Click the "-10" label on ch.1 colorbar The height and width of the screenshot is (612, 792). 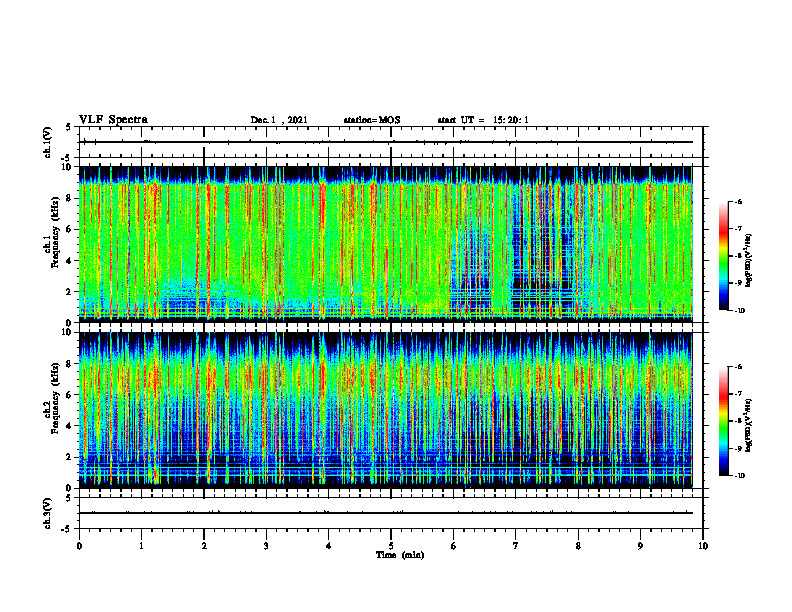click(x=740, y=311)
